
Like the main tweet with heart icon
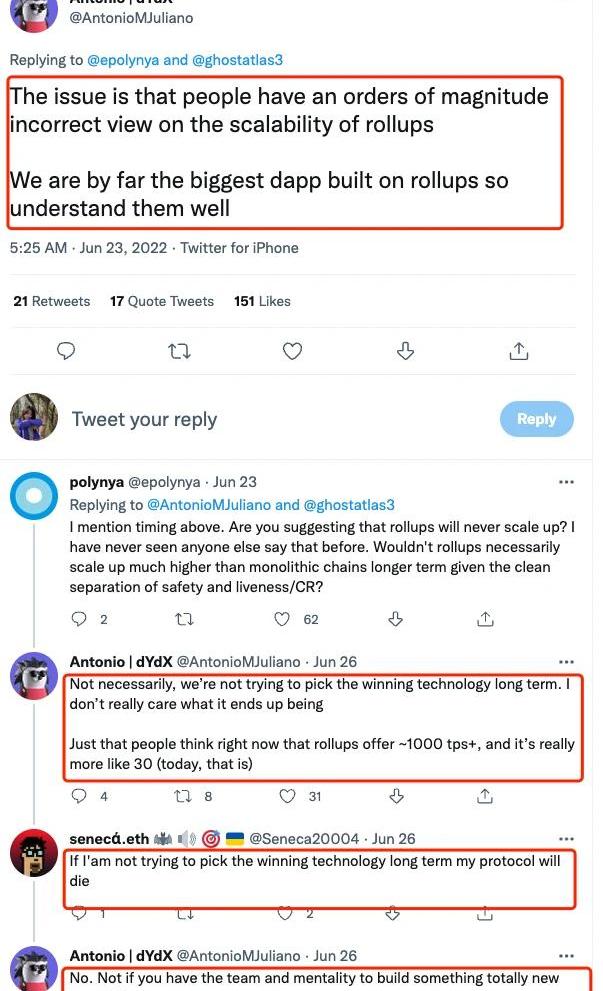(292, 351)
